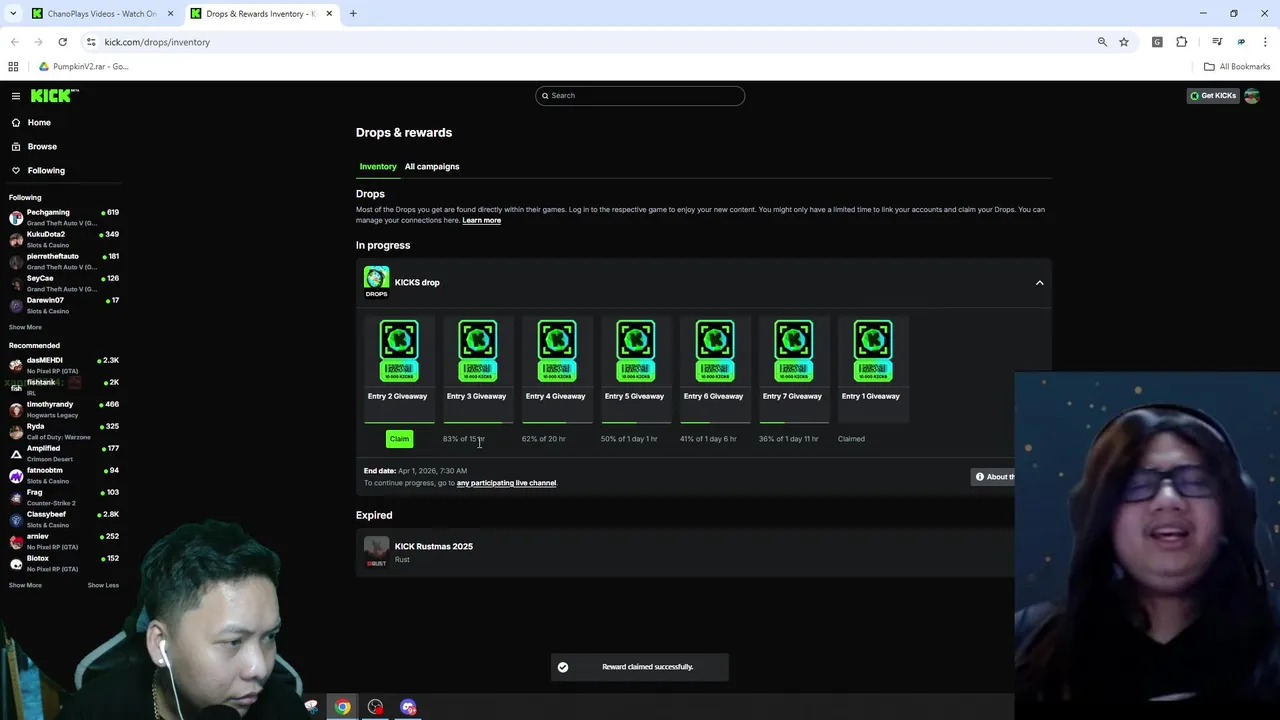Image resolution: width=1280 pixels, height=720 pixels.
Task: Click the green KICK logo
Action: pyautogui.click(x=54, y=95)
